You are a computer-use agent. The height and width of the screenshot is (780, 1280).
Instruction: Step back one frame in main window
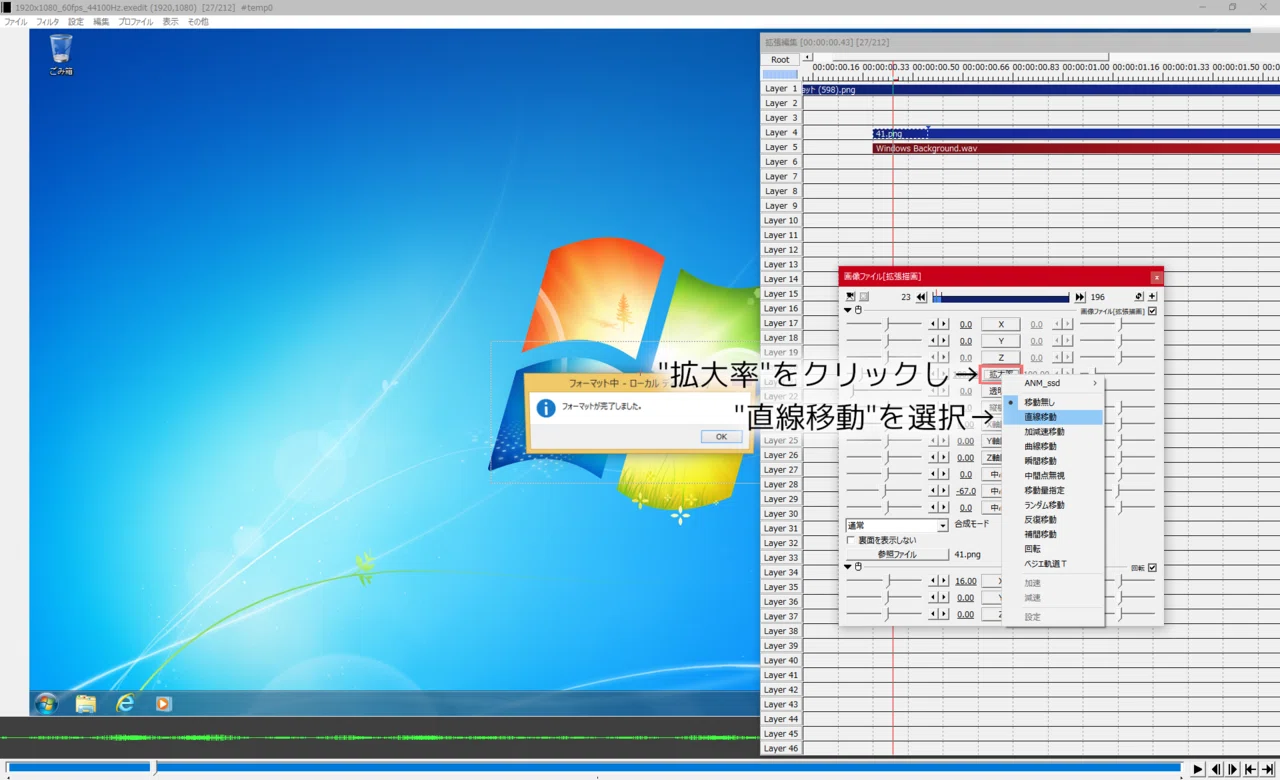click(1216, 769)
